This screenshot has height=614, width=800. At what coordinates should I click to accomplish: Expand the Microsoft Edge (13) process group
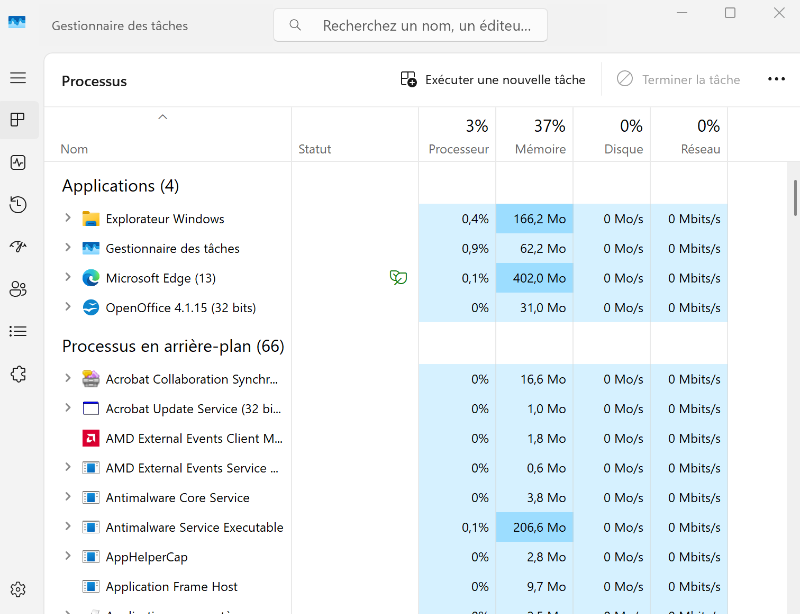point(68,277)
